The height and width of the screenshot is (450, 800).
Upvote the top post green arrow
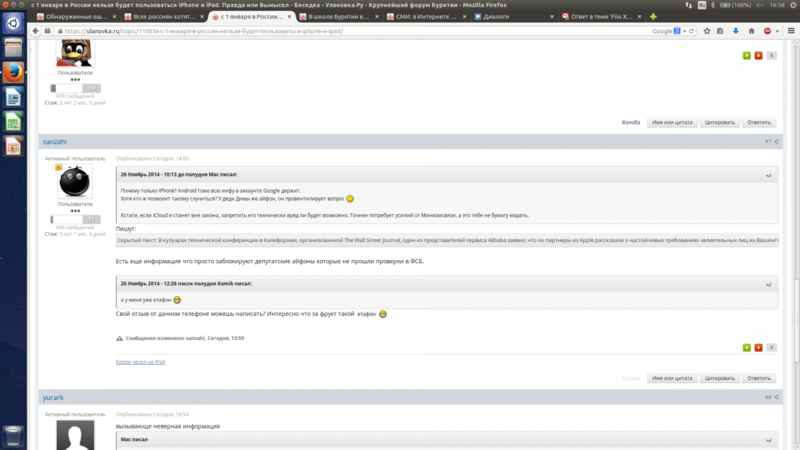pos(746,56)
